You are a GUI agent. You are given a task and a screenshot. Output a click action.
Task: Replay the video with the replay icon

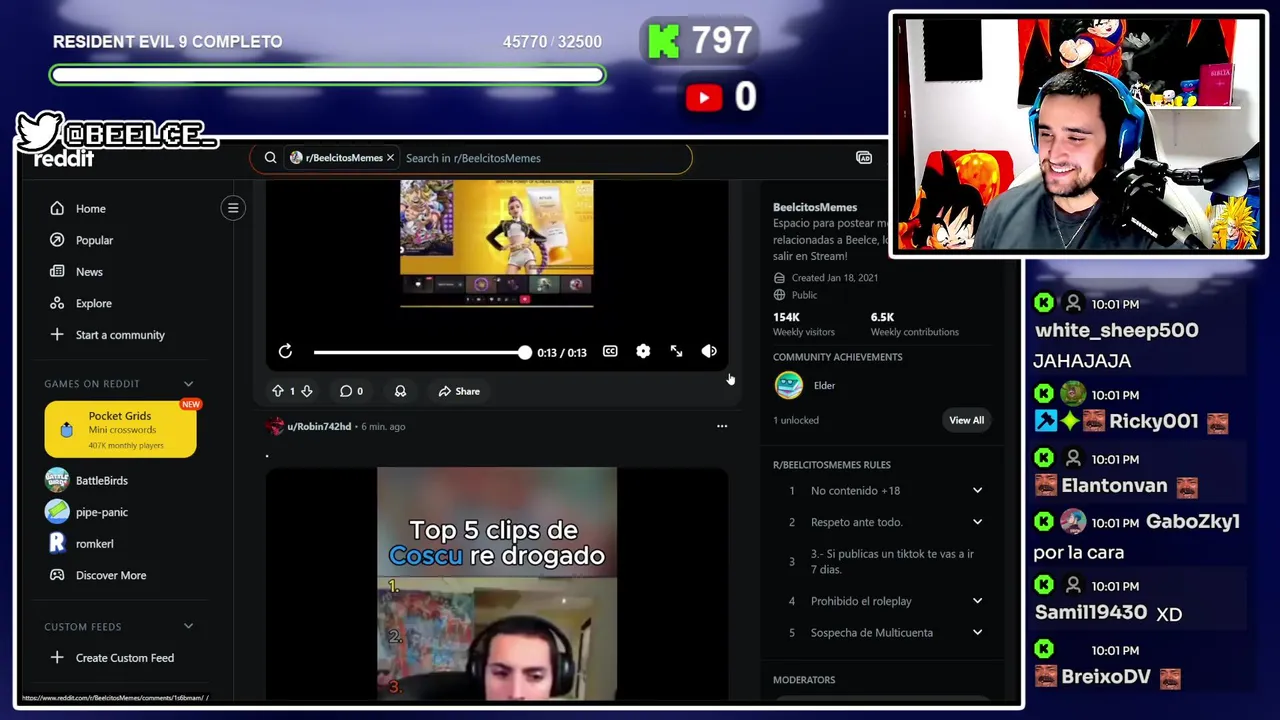click(285, 351)
